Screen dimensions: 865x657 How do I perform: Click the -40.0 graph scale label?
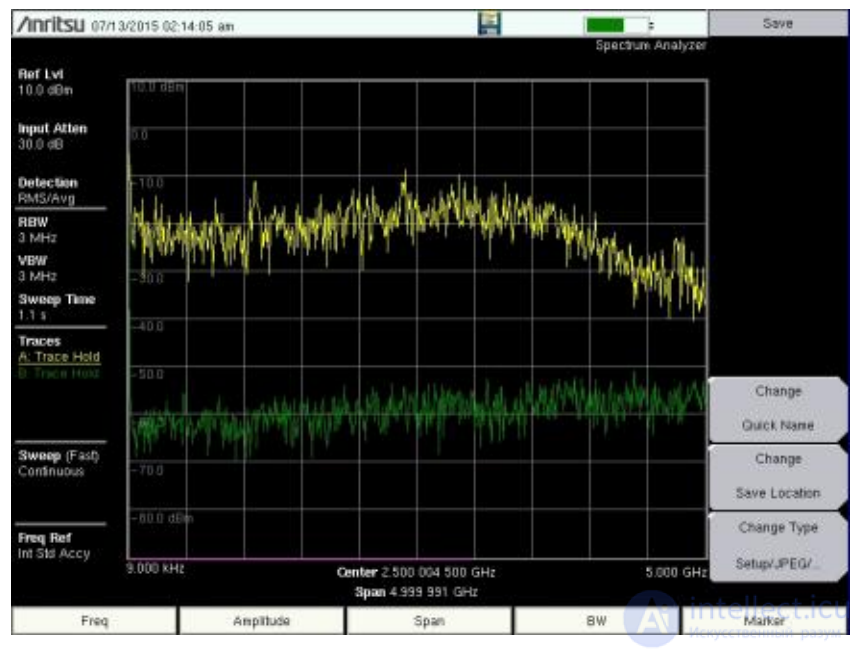point(148,327)
